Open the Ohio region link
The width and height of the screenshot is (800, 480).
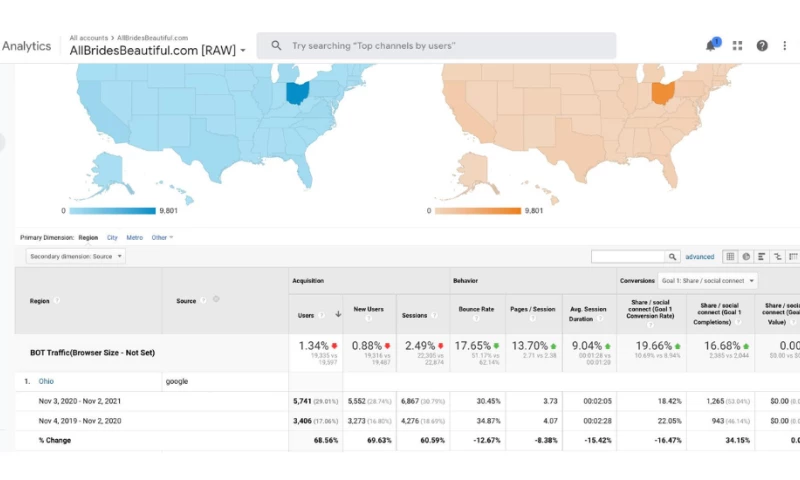tap(46, 381)
